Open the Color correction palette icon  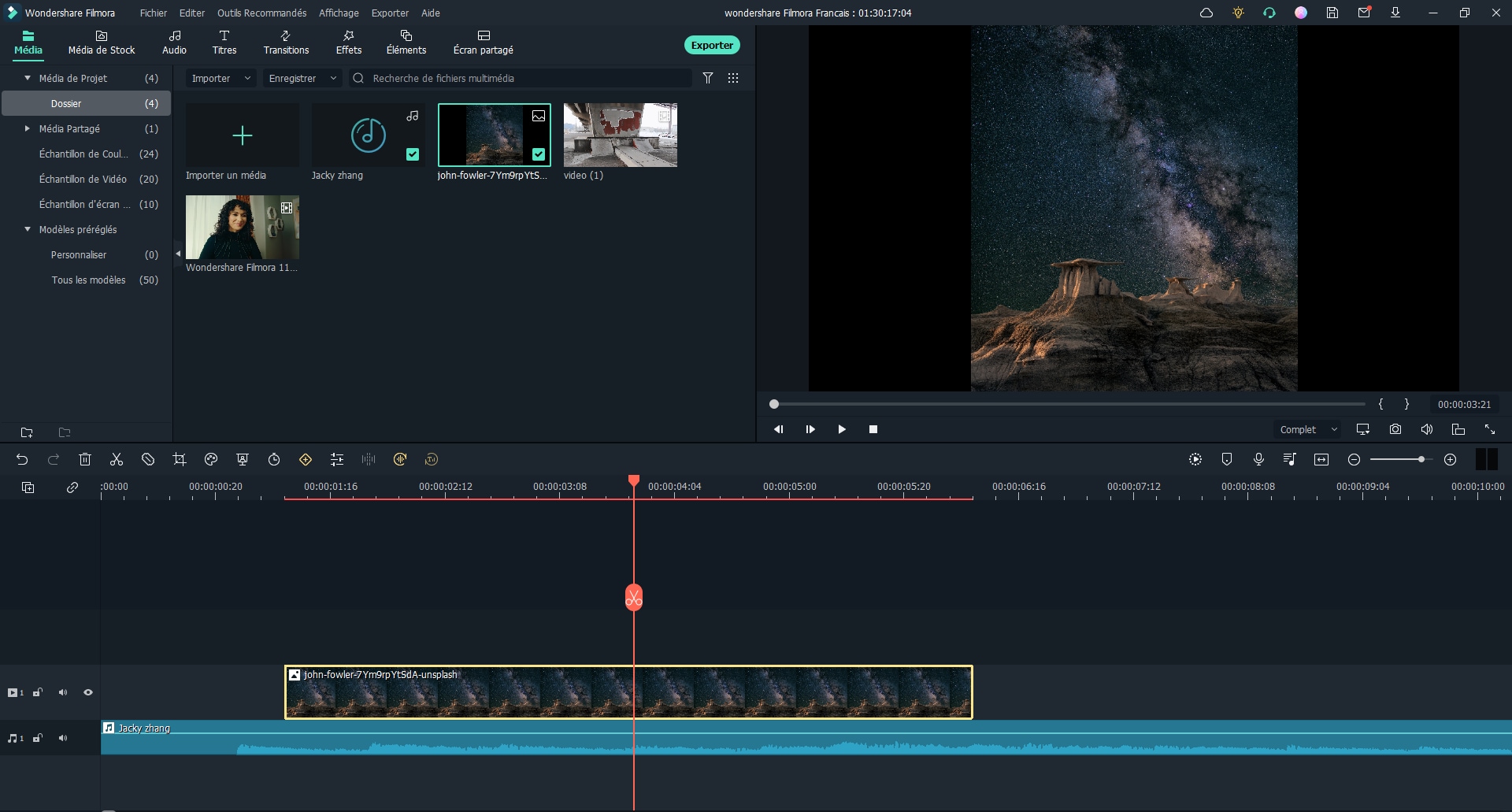tap(211, 459)
